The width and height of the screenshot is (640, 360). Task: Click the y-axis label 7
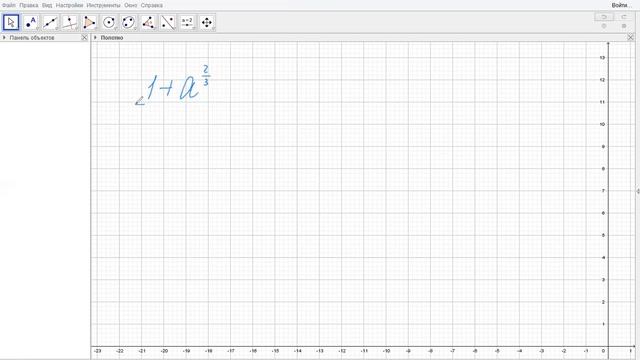pos(603,191)
